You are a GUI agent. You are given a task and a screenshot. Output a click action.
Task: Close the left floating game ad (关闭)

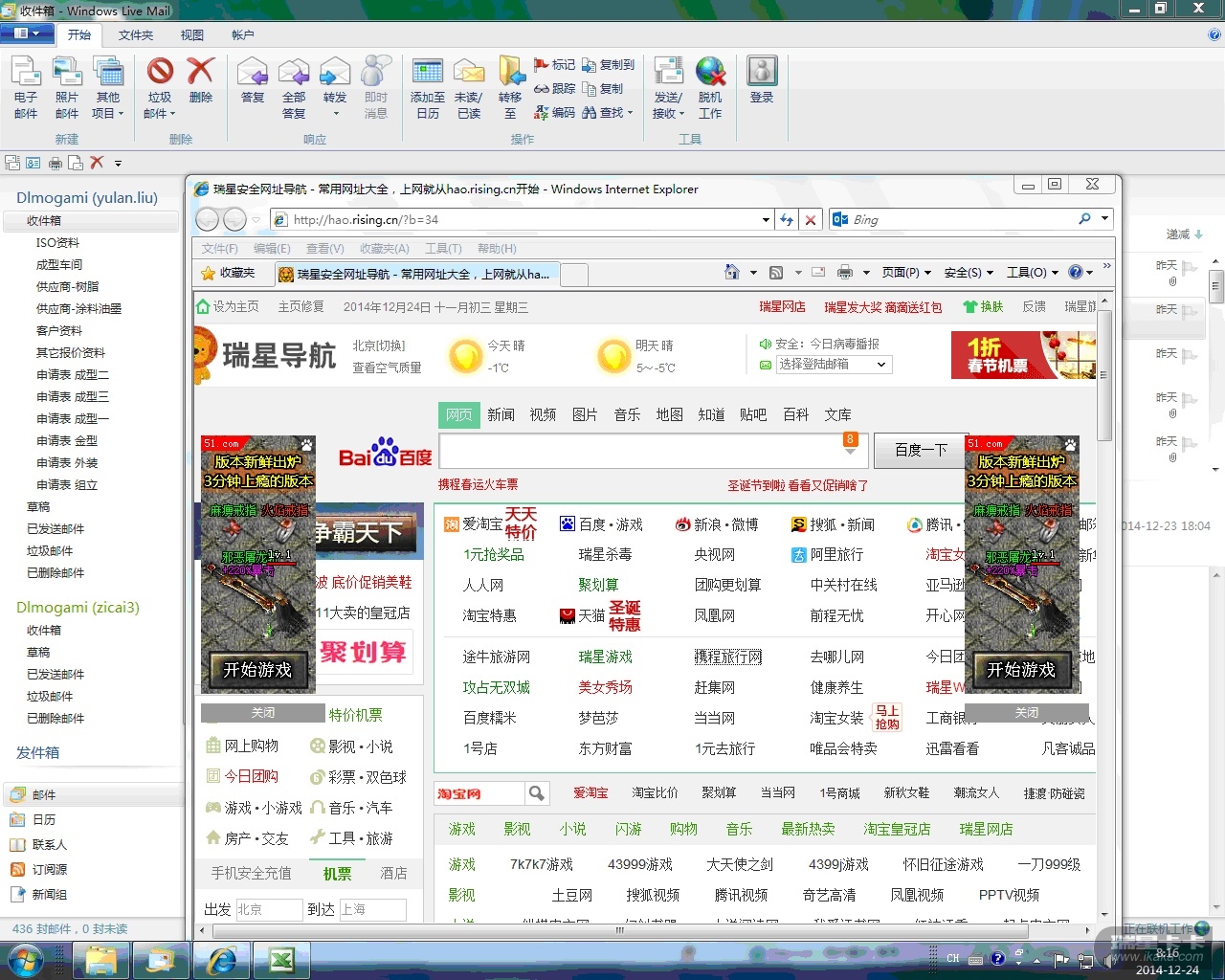click(x=263, y=713)
